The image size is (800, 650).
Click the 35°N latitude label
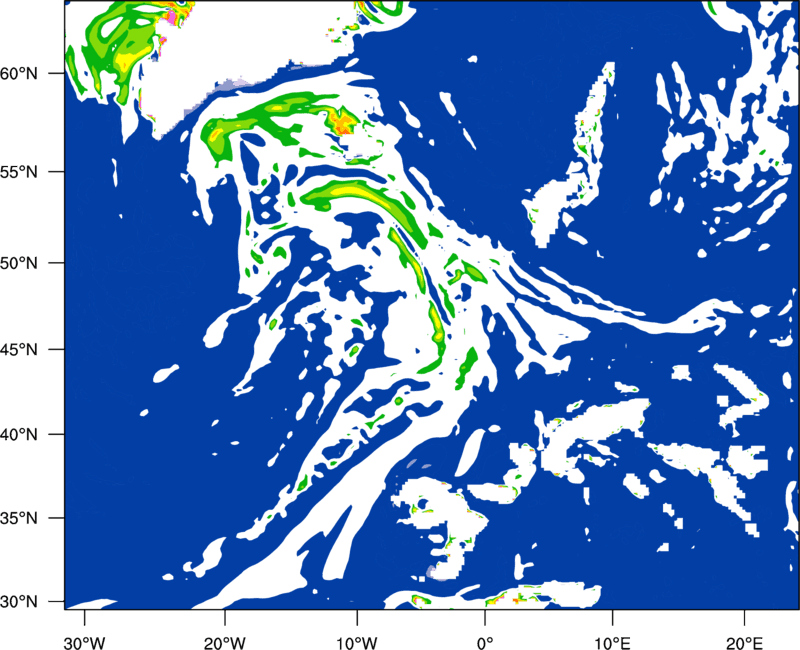[x=19, y=518]
